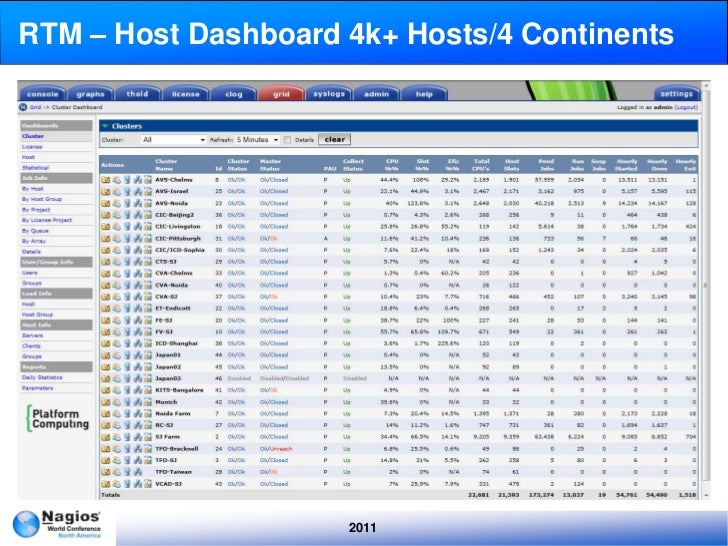The height and width of the screenshot is (546, 728).
Task: Click the hosts icon in TFO-SJ row
Action: click(x=117, y=461)
